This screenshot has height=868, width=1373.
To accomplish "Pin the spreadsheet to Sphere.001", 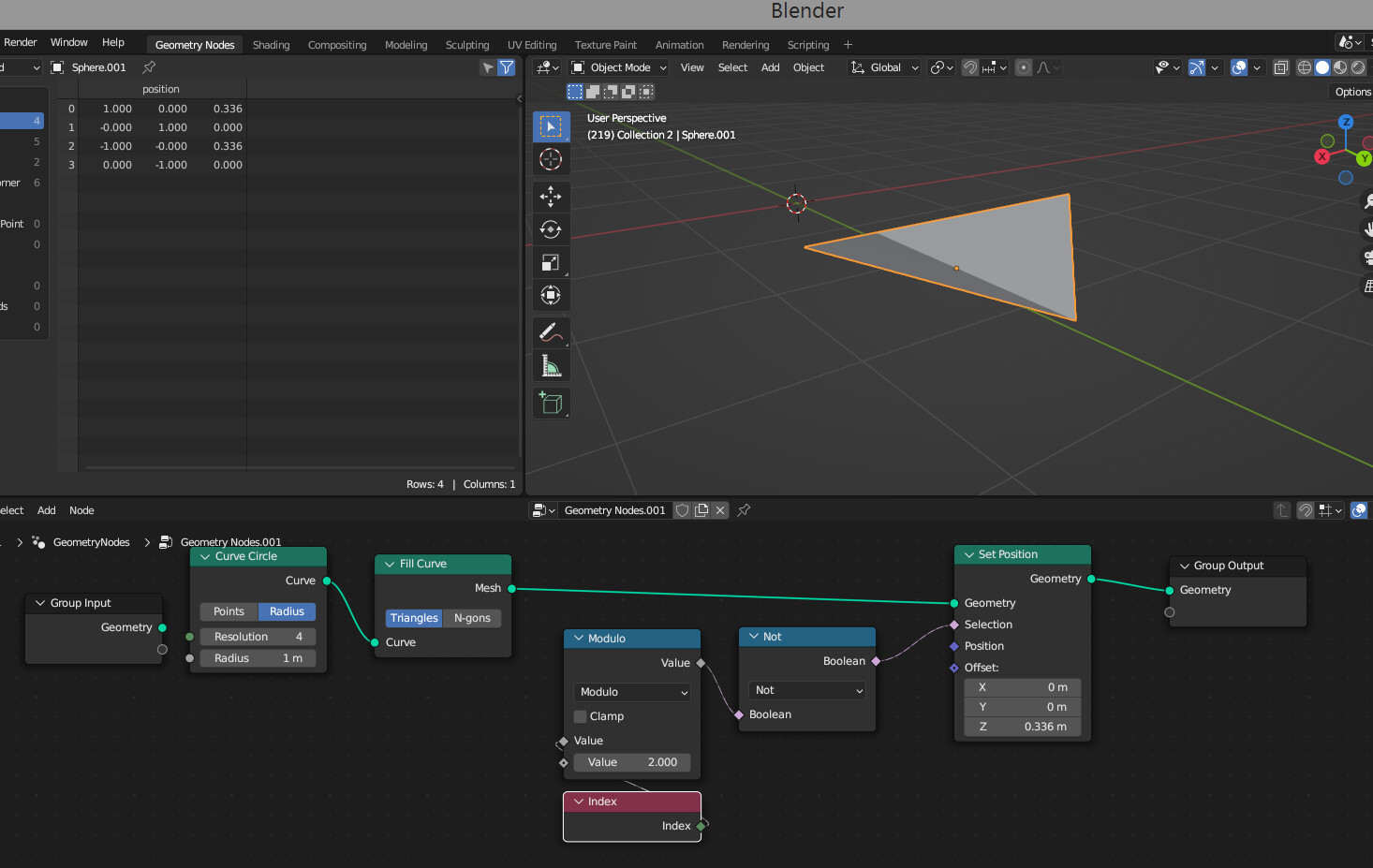I will click(149, 67).
